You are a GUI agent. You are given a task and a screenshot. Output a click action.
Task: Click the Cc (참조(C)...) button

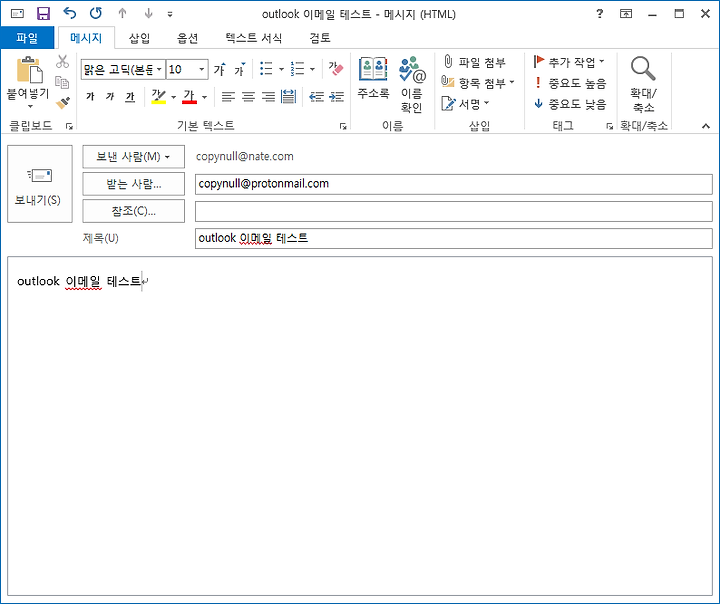[x=134, y=211]
